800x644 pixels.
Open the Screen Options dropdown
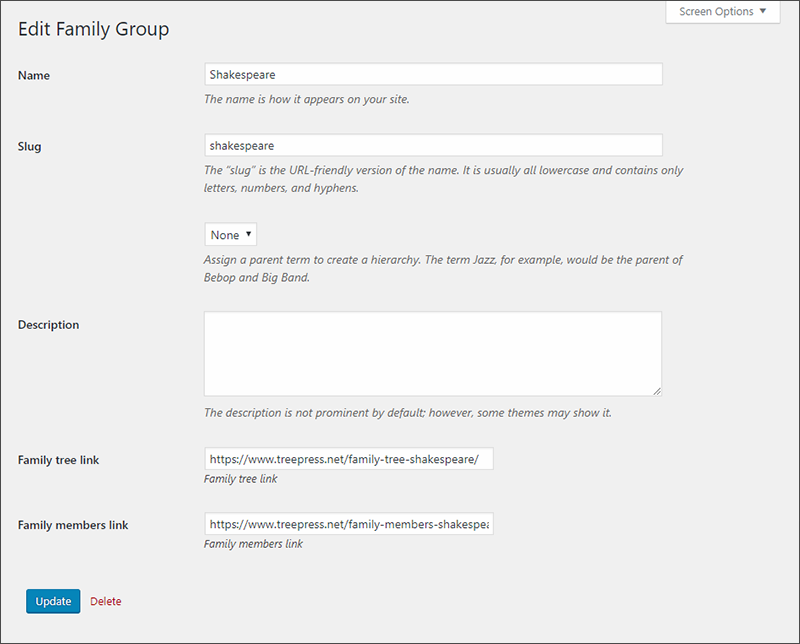[722, 12]
